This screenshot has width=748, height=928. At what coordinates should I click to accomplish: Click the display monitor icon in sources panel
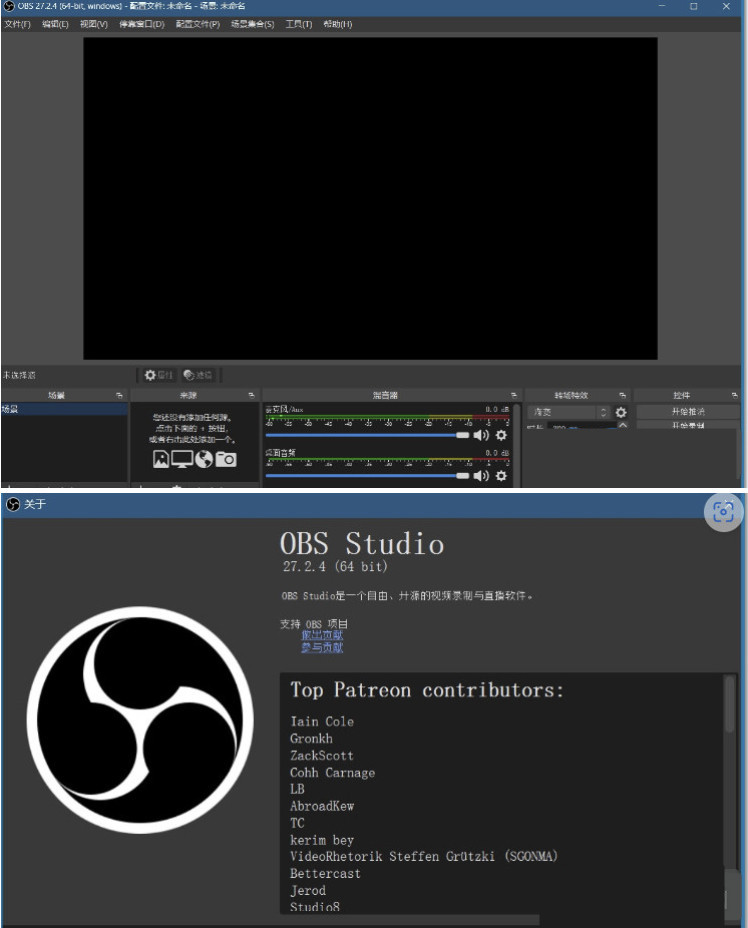182,459
